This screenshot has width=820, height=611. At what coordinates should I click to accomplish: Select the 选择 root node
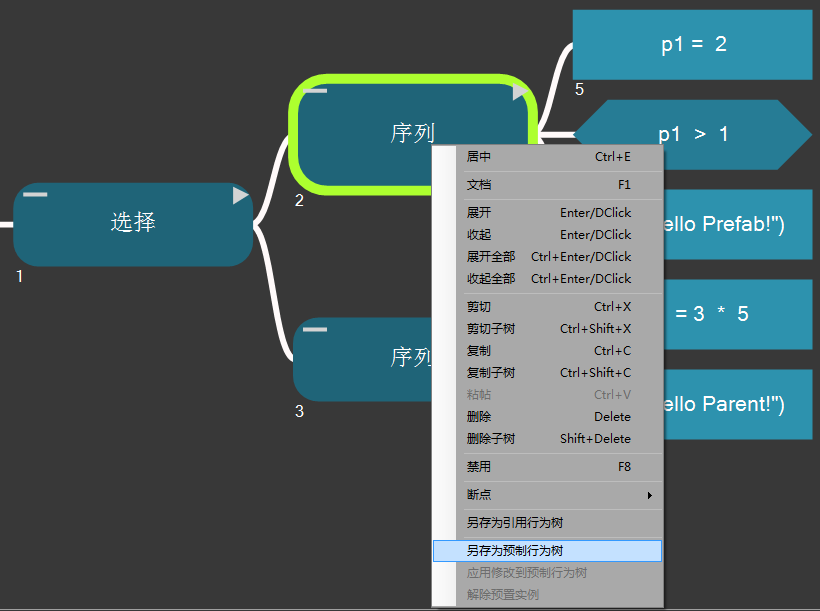(133, 224)
